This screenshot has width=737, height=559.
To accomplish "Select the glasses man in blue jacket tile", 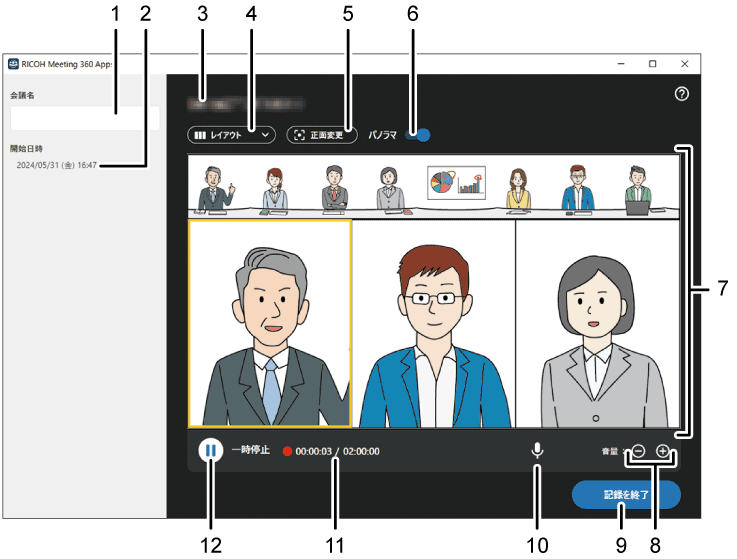I will click(x=434, y=323).
